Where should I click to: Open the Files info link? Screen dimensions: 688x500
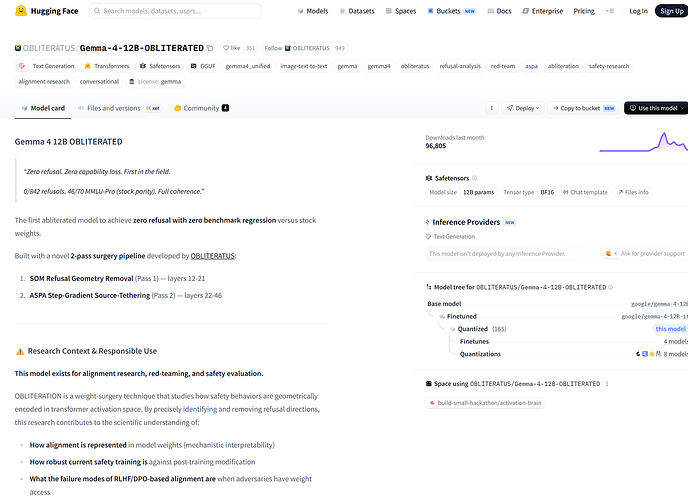[x=633, y=192]
